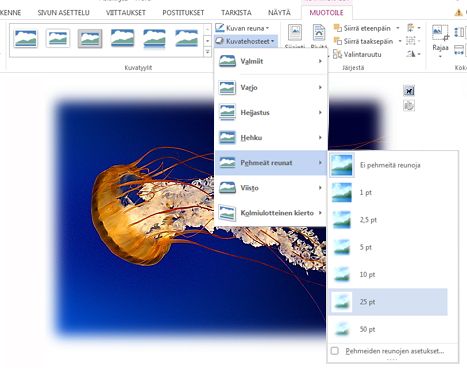
Task: Click the wrap text icon beside Sijainti
Action: (318, 33)
